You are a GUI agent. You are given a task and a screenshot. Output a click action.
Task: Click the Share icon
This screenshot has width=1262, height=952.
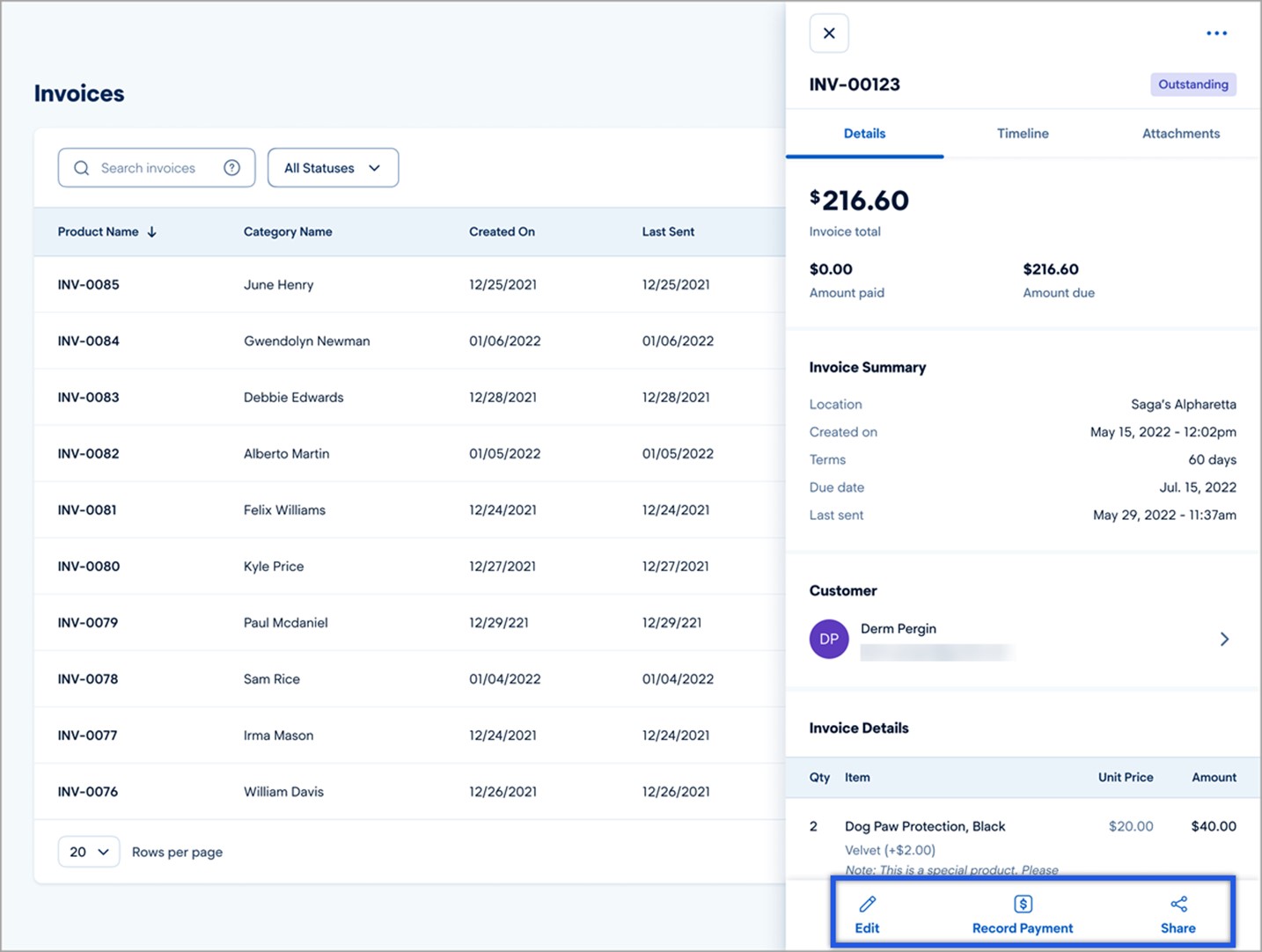pyautogui.click(x=1178, y=904)
